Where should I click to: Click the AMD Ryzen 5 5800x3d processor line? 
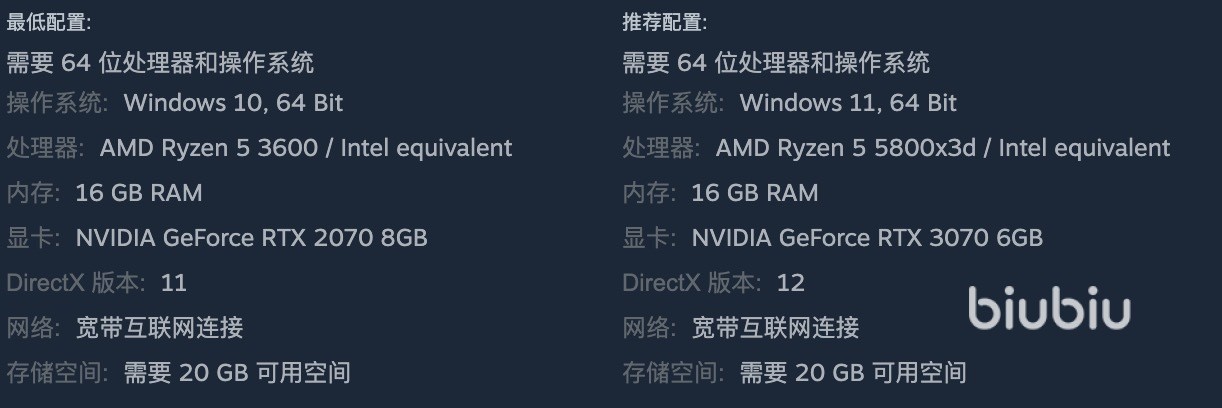click(x=942, y=148)
